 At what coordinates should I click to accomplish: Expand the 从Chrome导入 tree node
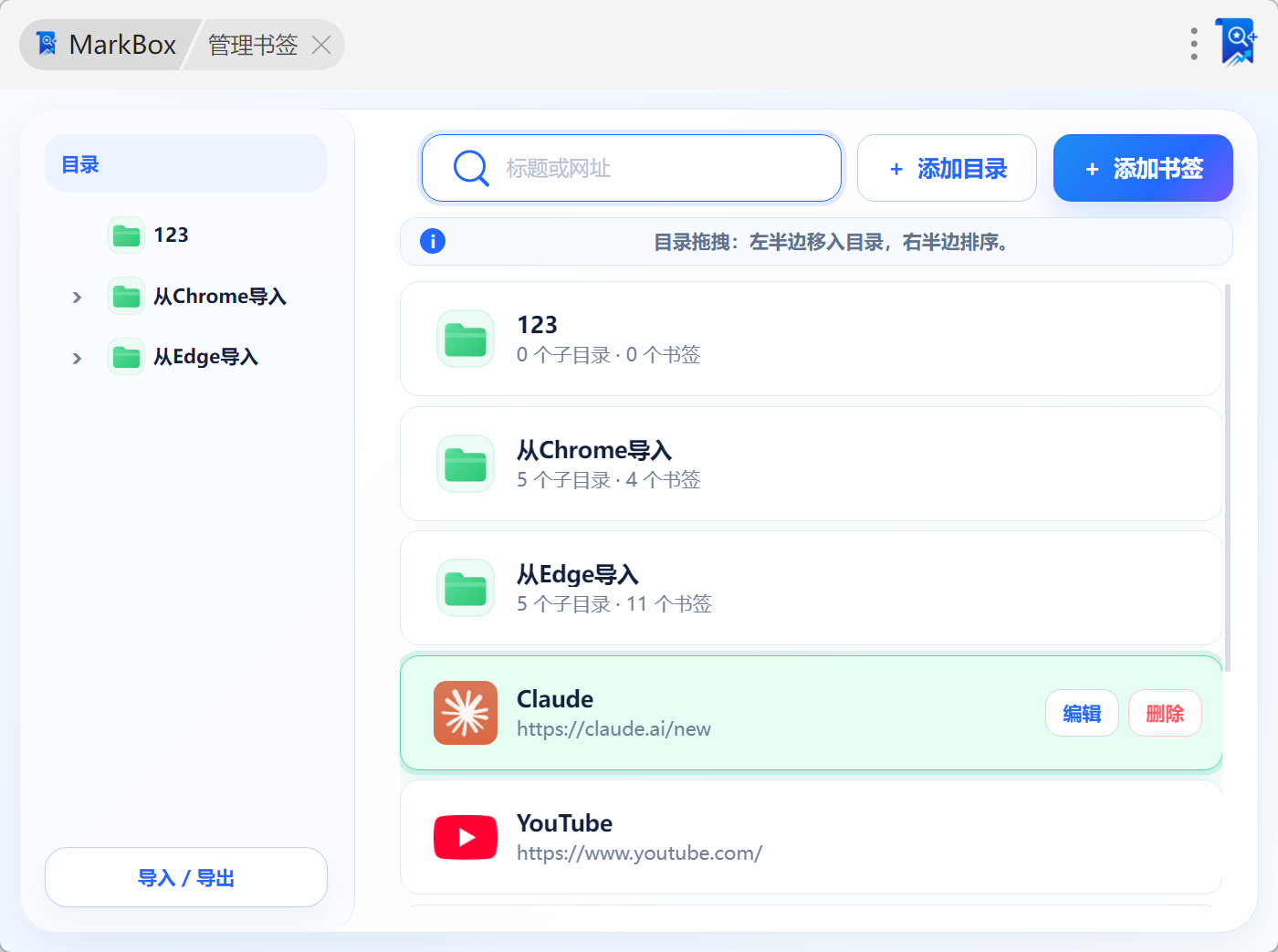(77, 298)
